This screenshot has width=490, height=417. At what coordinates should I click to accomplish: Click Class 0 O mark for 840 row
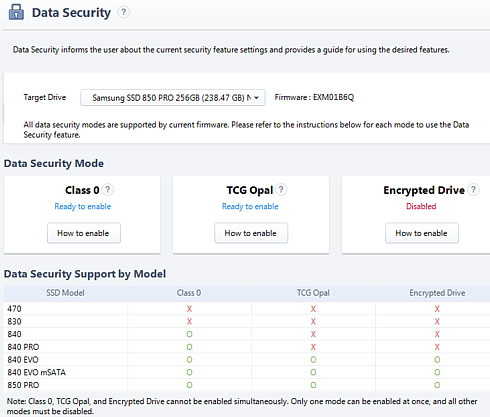[x=189, y=334]
